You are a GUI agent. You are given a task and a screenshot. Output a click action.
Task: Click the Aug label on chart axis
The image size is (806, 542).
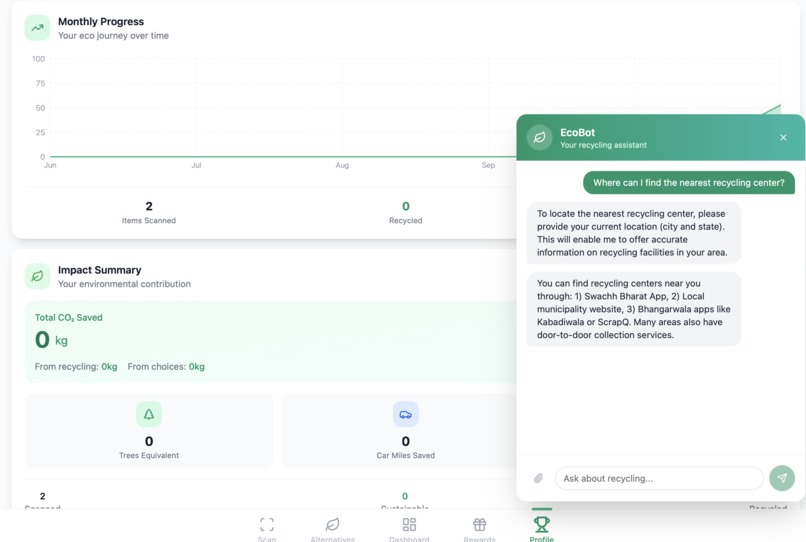(342, 165)
